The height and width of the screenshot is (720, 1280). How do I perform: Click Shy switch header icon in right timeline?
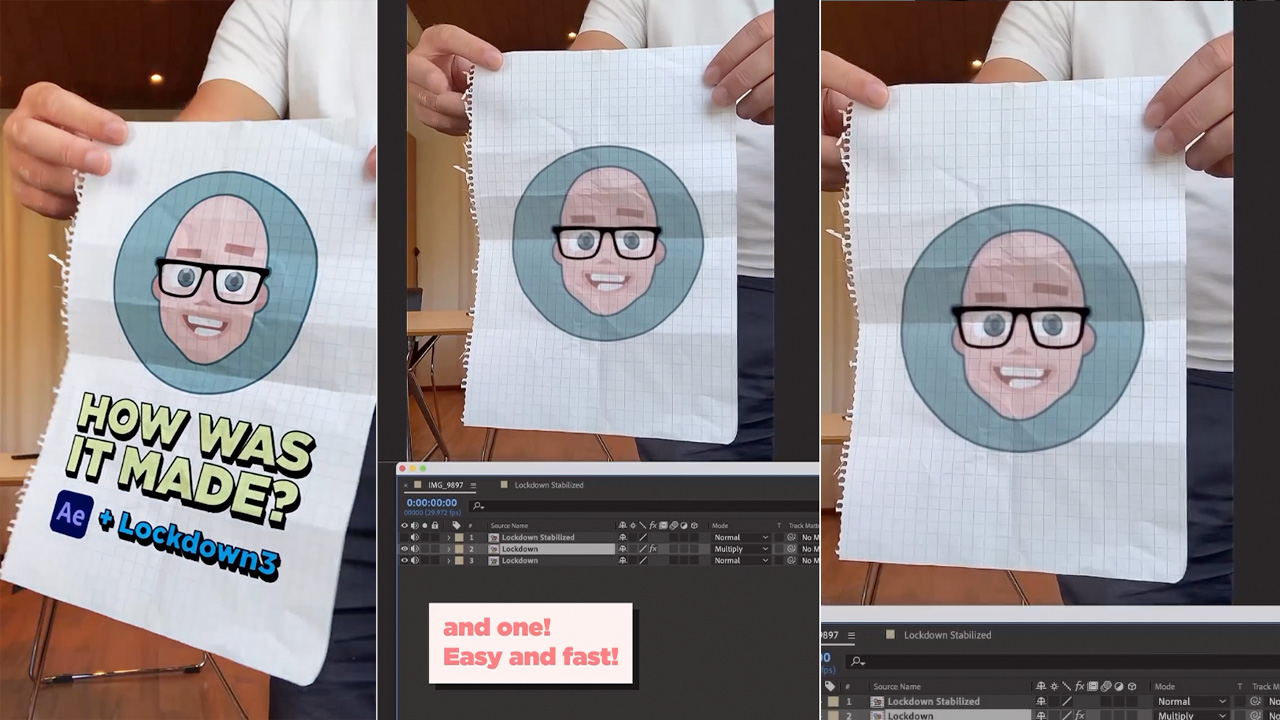pos(1041,686)
